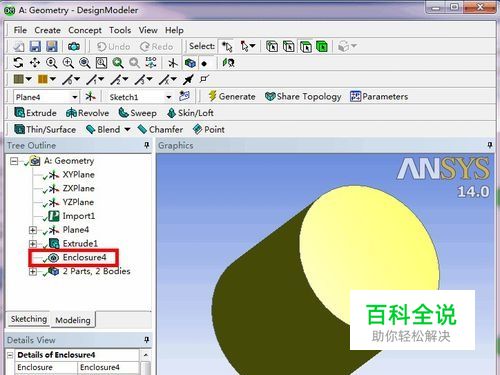Collapse the A: Geometry root node
Viewport: 500px width, 375px height.
point(14,161)
